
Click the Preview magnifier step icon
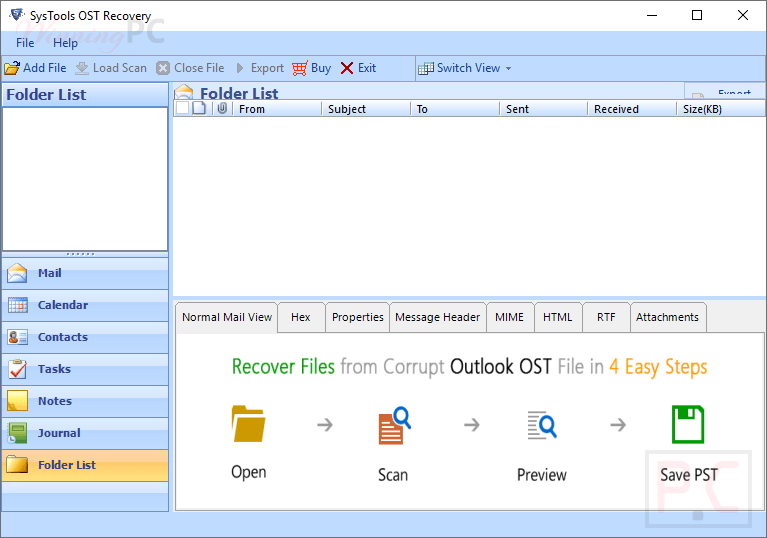click(541, 425)
